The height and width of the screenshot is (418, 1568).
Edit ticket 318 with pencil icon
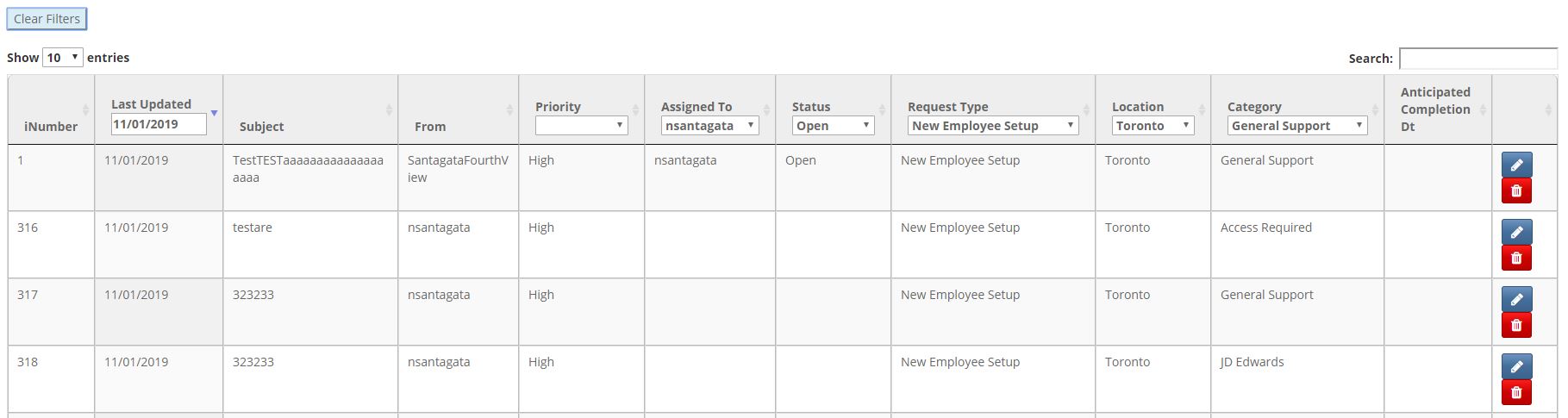pos(1516,366)
